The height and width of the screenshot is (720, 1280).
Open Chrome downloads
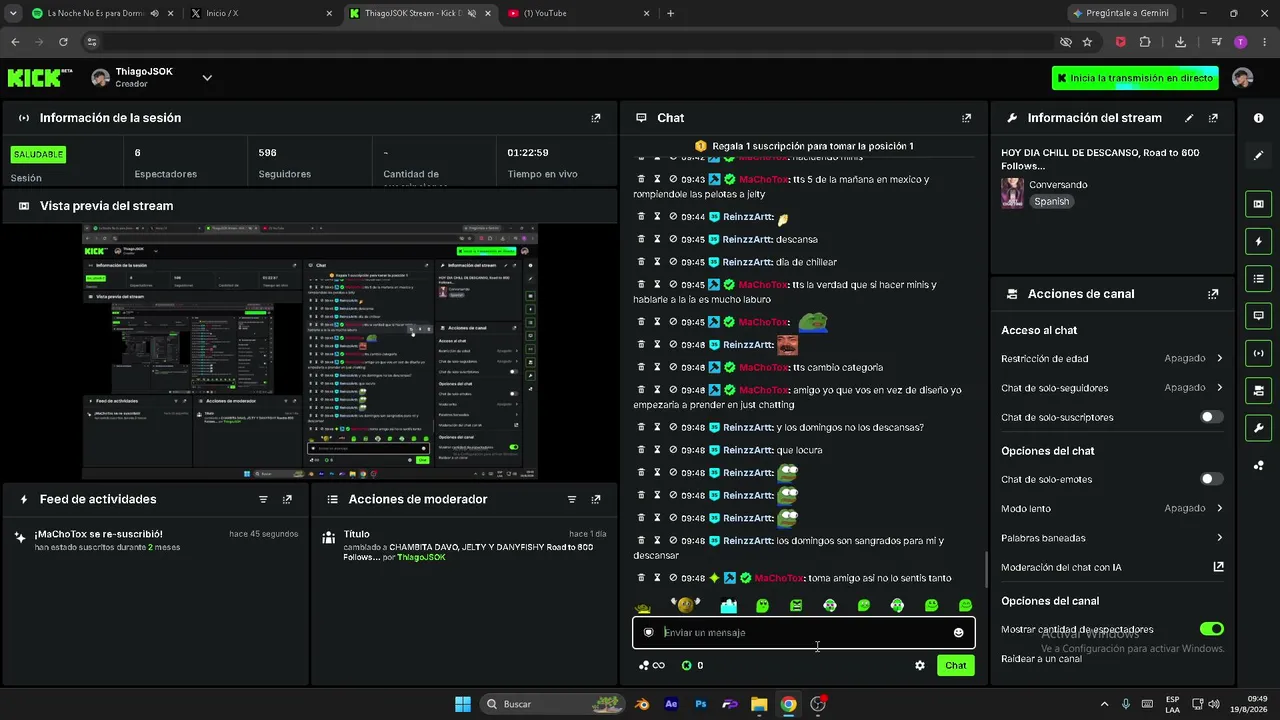tap(1181, 42)
